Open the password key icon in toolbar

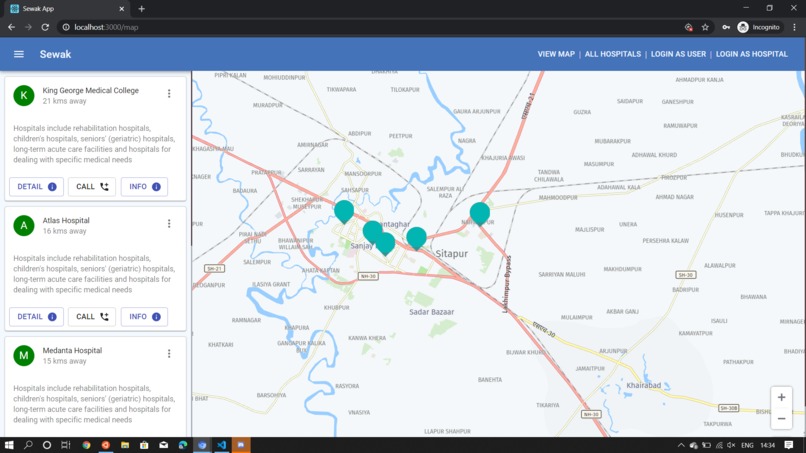point(726,27)
